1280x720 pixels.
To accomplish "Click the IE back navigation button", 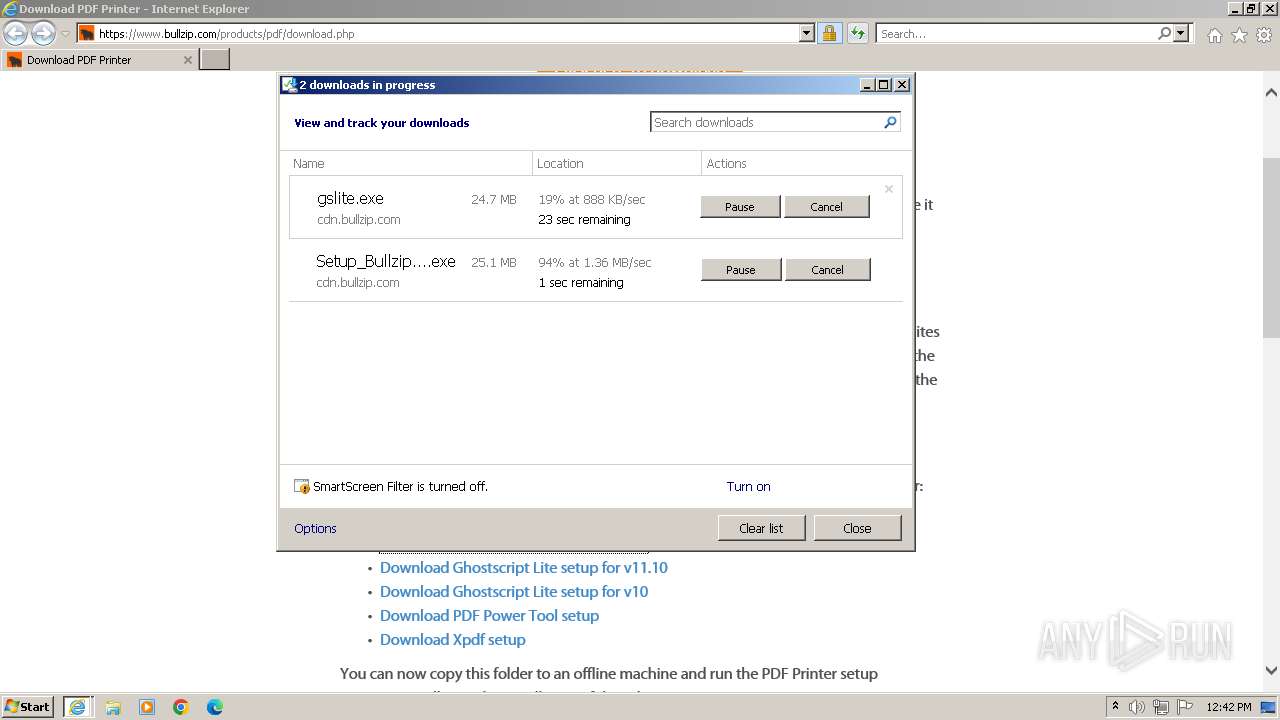I will [x=15, y=33].
